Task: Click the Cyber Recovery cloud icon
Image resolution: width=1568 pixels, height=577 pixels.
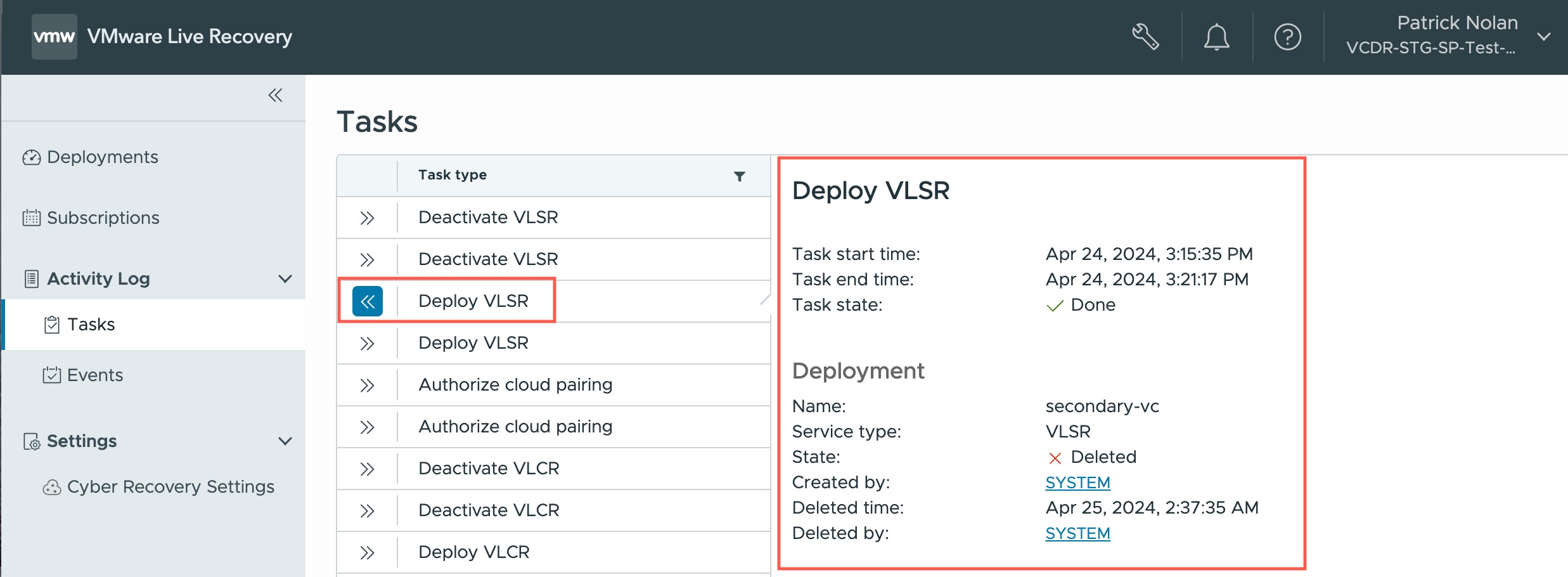Action: 52,487
